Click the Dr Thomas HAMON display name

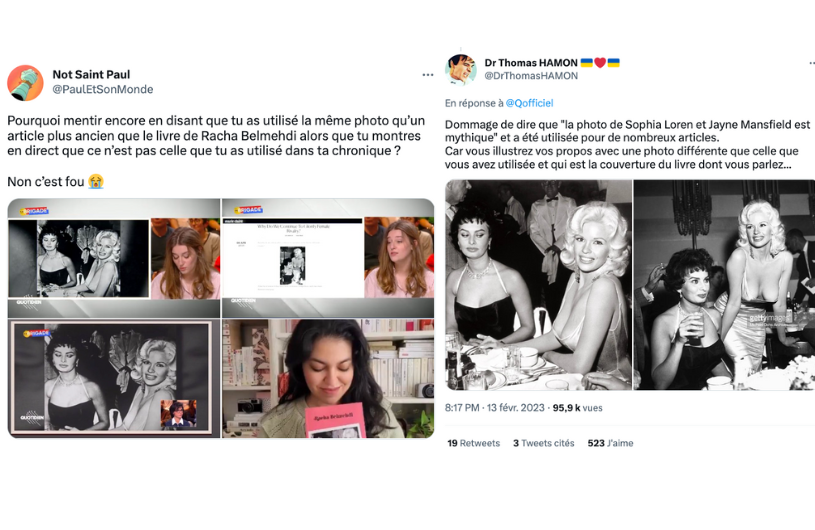point(531,62)
